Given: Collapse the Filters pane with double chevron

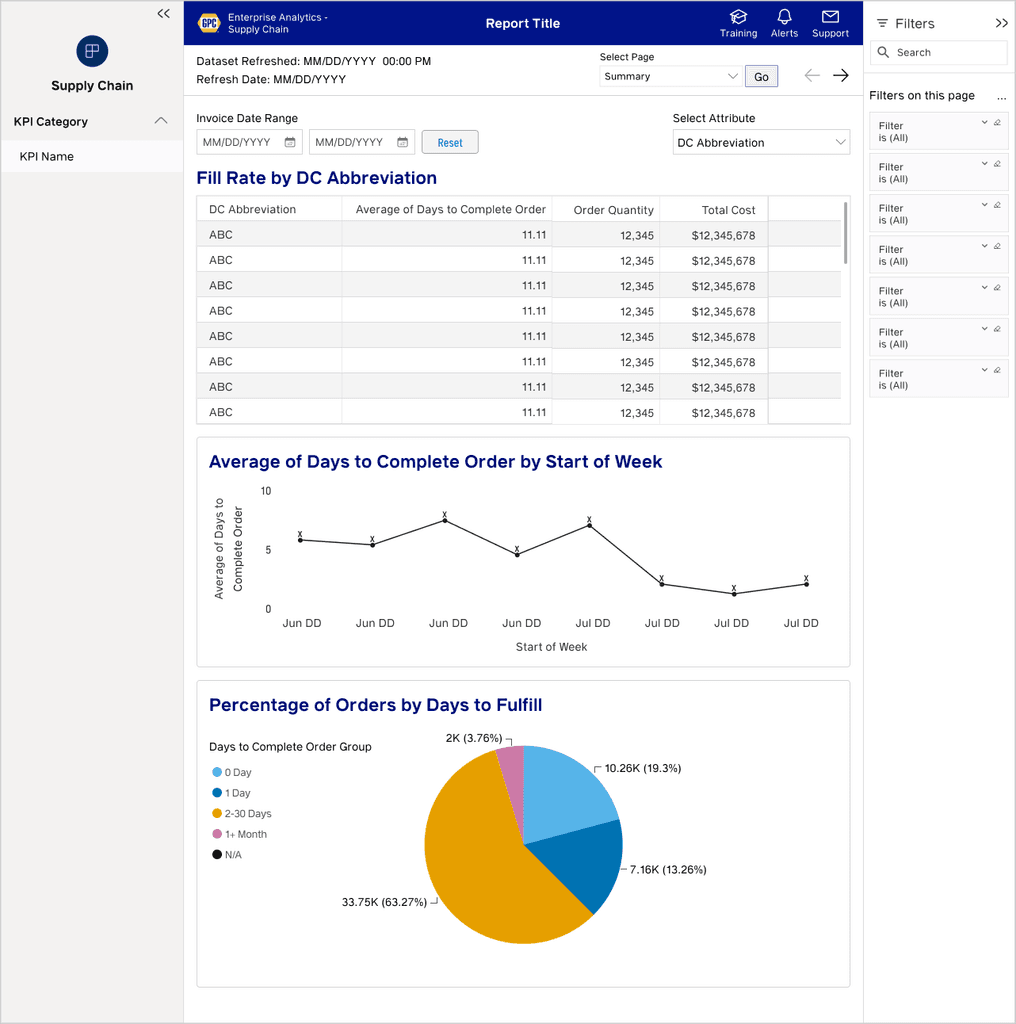Looking at the screenshot, I should coord(1002,24).
